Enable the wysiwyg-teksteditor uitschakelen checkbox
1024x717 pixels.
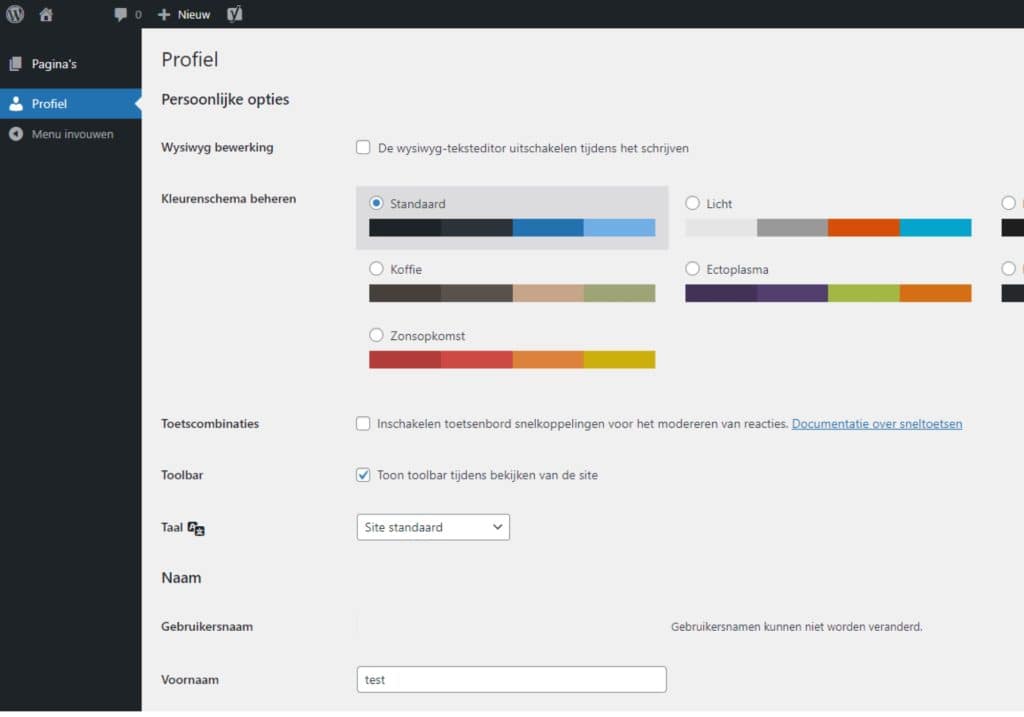pos(363,147)
